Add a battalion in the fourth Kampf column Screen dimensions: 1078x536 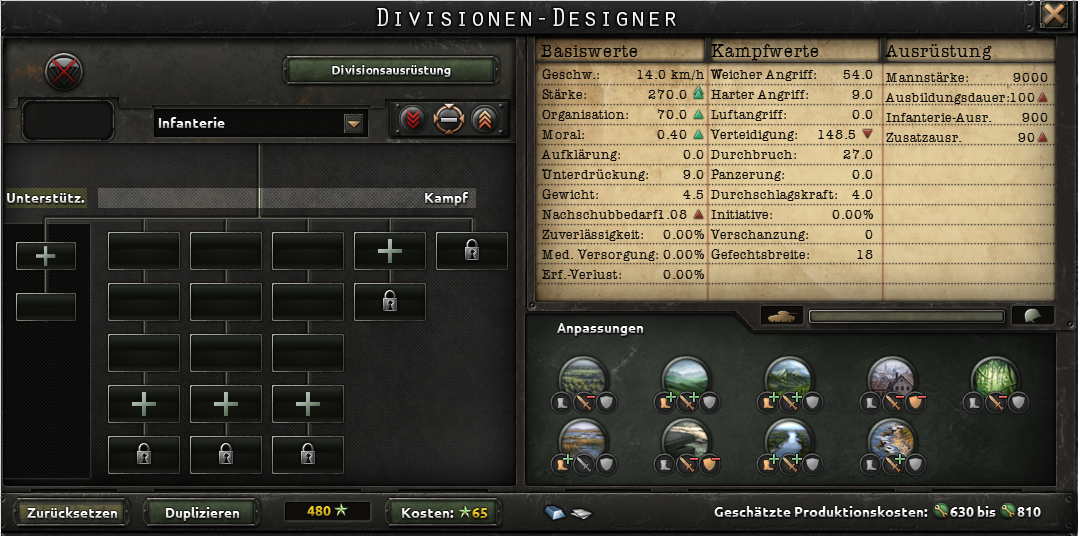[x=390, y=251]
